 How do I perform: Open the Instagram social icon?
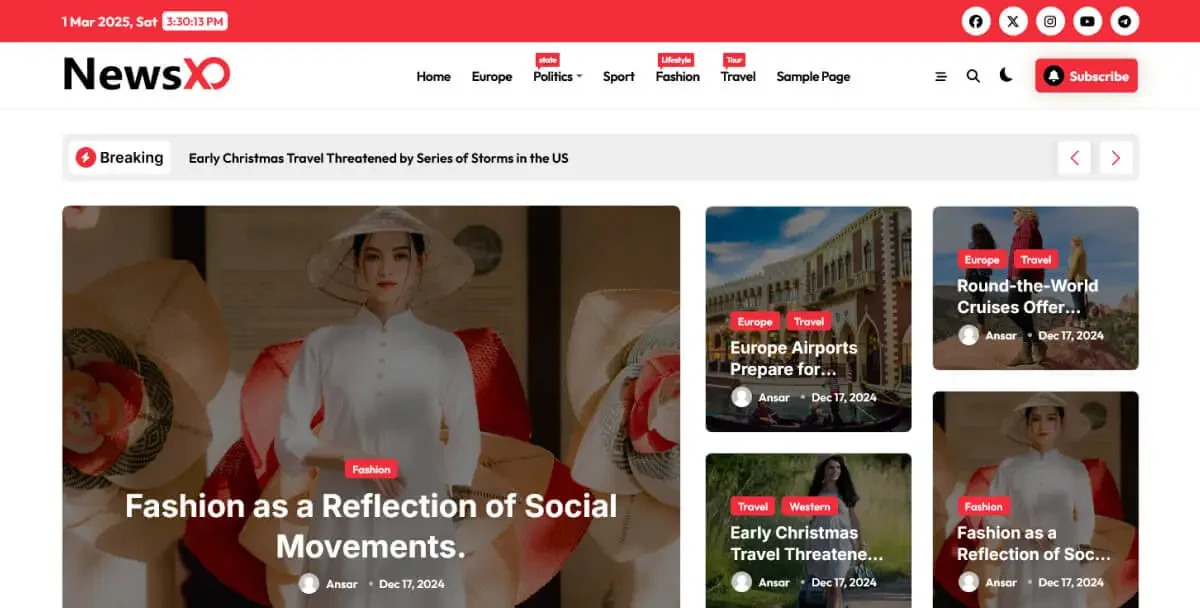pos(1050,21)
